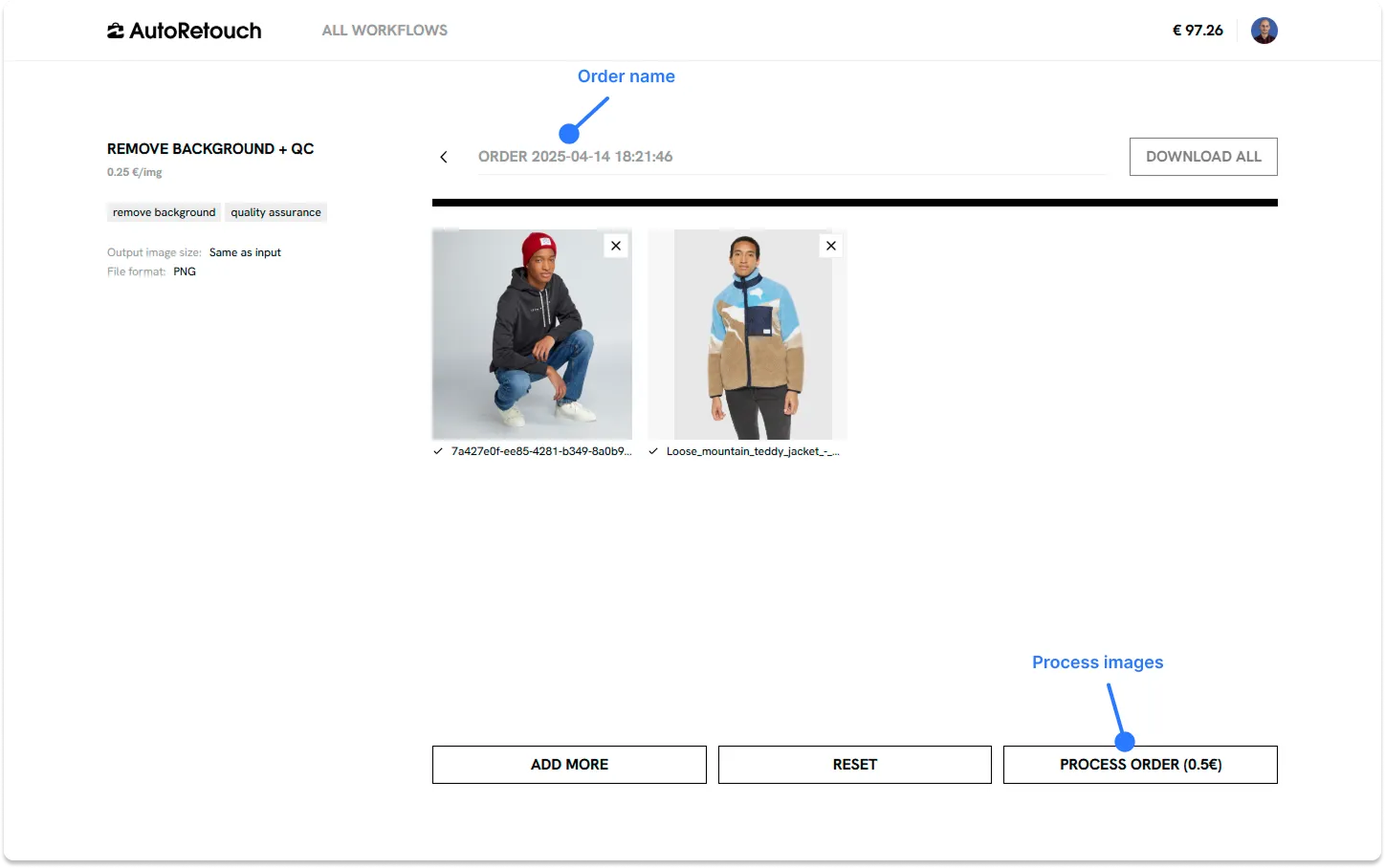Click the € 97.26 account balance
Viewport: 1385px width, 868px height.
(1198, 30)
